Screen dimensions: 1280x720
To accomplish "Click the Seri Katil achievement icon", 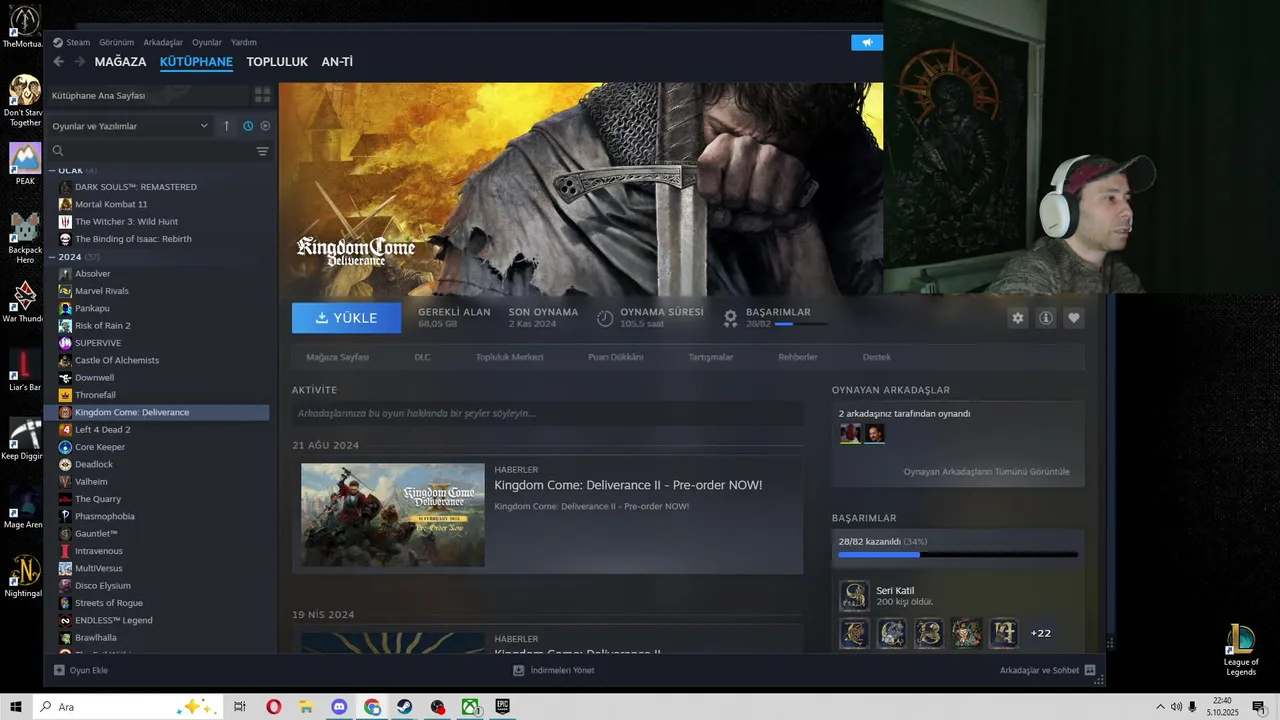I will [x=854, y=596].
